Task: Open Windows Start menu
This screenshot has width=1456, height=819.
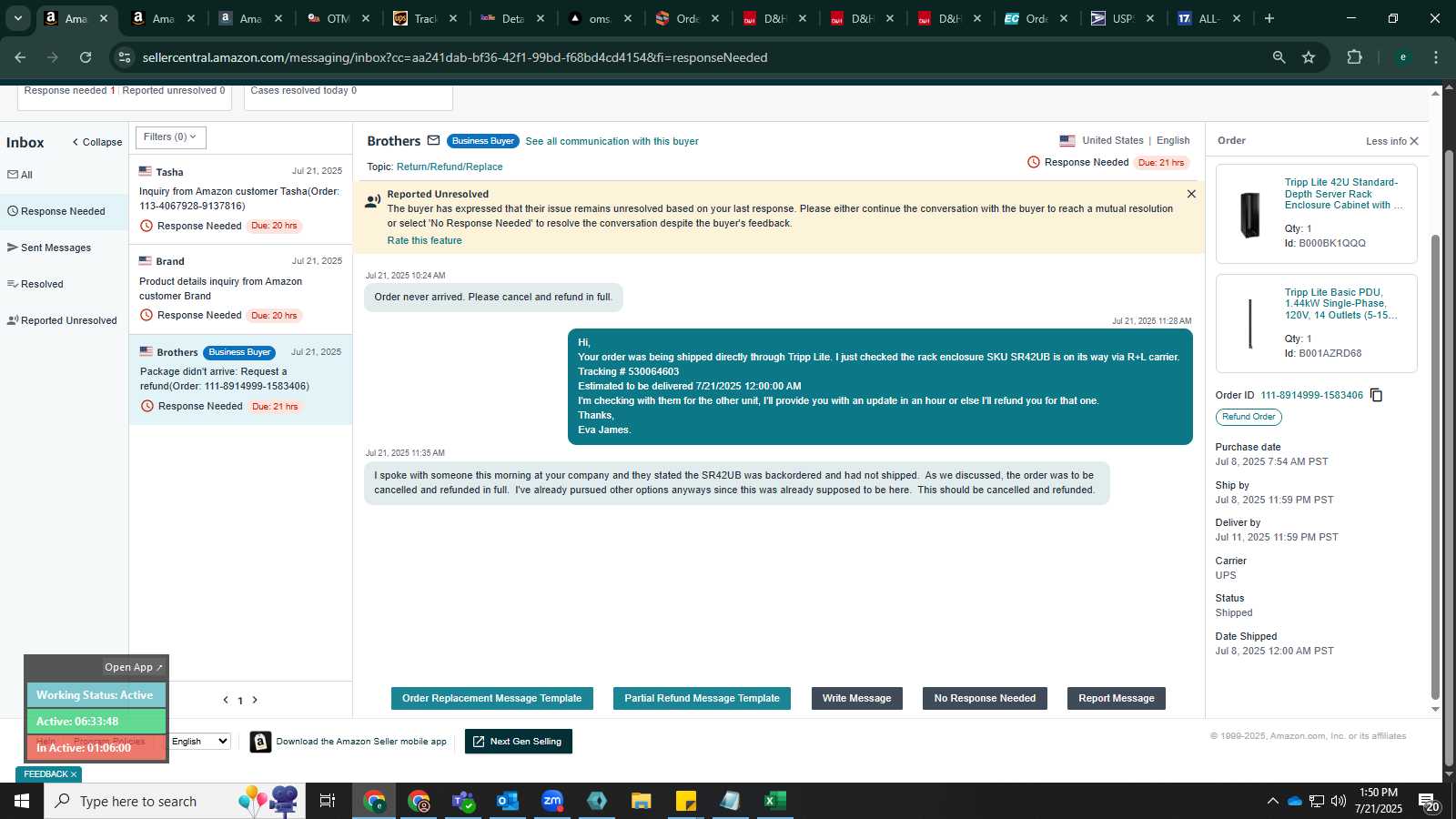Action: (x=22, y=801)
